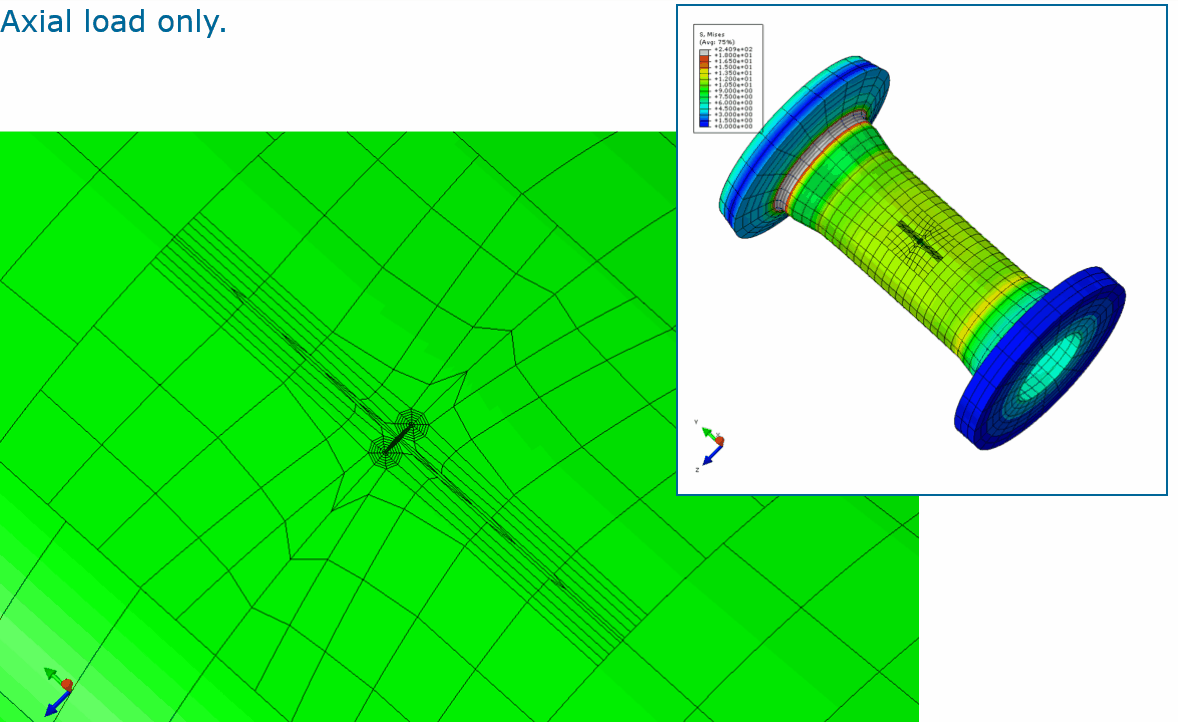
Task: Click the refined mesh patch on inset pipe
Action: (920, 240)
